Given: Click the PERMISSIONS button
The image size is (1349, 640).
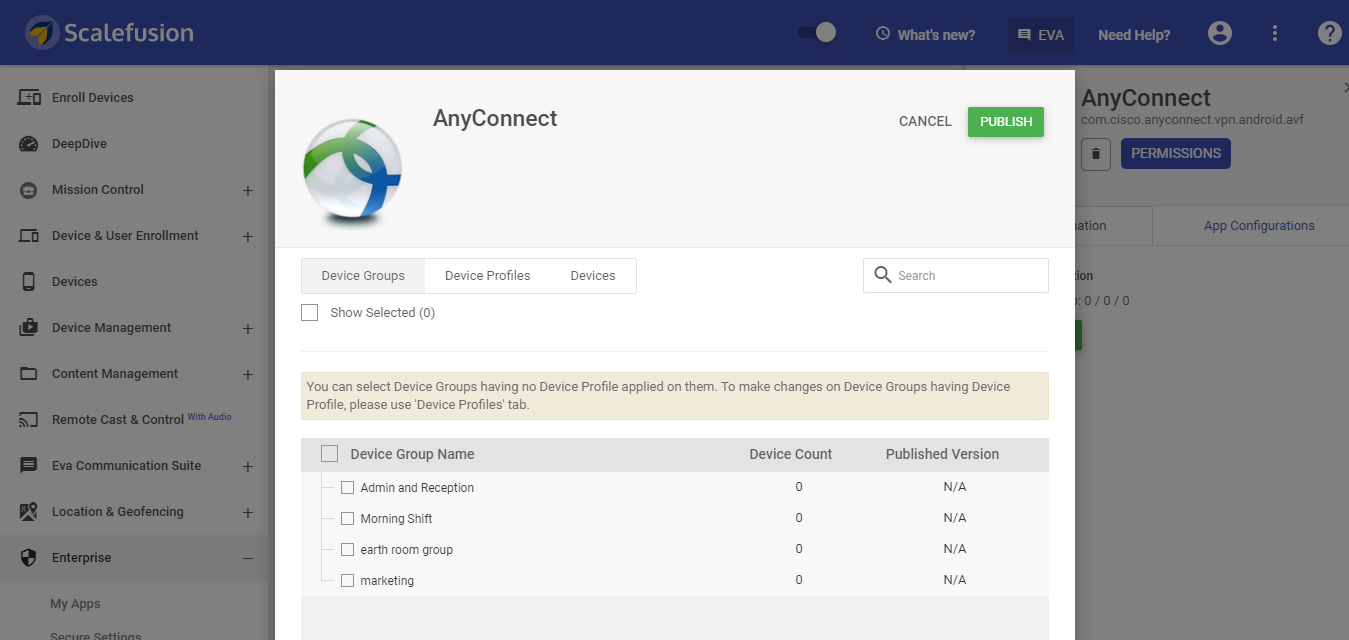Looking at the screenshot, I should (1176, 154).
